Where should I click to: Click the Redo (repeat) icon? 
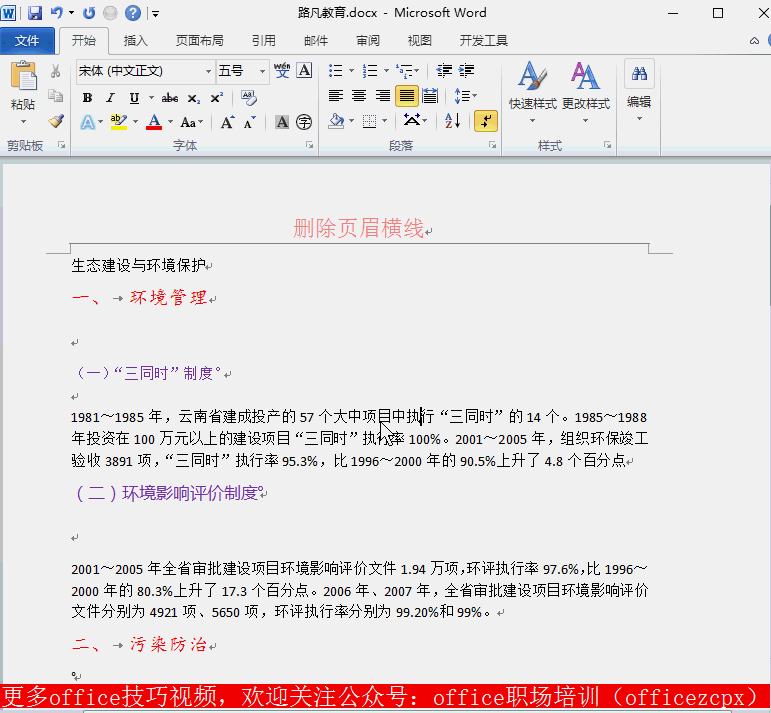point(89,13)
